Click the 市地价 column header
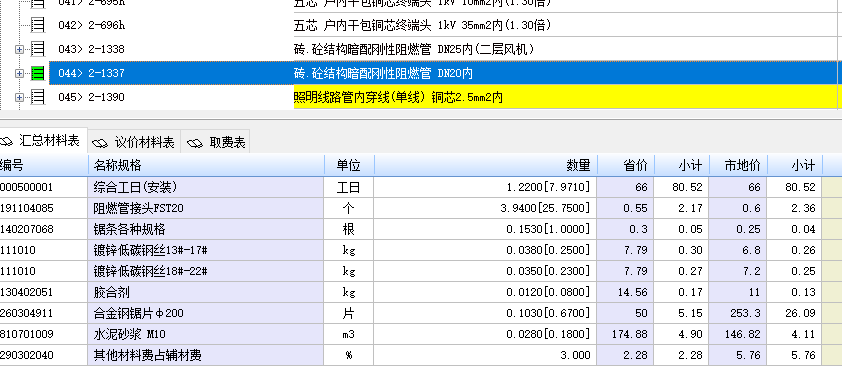The height and width of the screenshot is (389, 842). (x=738, y=165)
